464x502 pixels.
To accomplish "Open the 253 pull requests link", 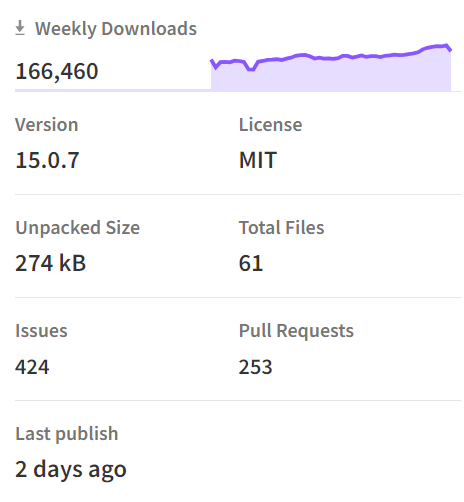I will pyautogui.click(x=255, y=367).
